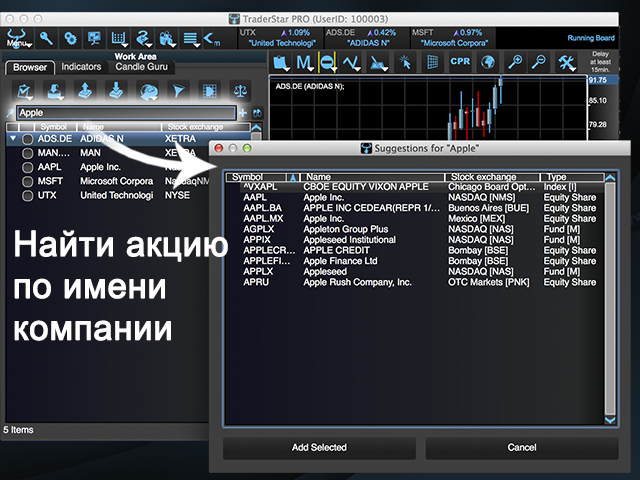This screenshot has width=640, height=480.
Task: Select the pointer cursor tool
Action: click(x=405, y=62)
